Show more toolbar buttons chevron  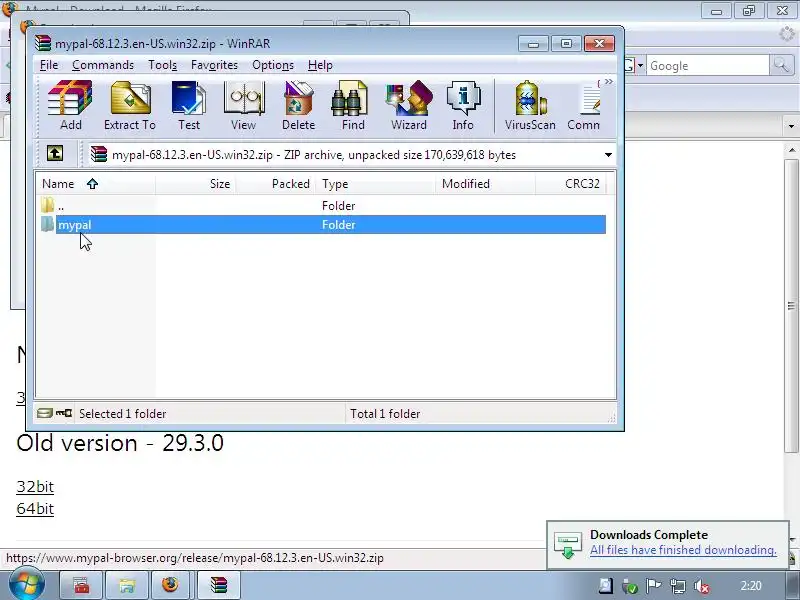click(x=609, y=82)
